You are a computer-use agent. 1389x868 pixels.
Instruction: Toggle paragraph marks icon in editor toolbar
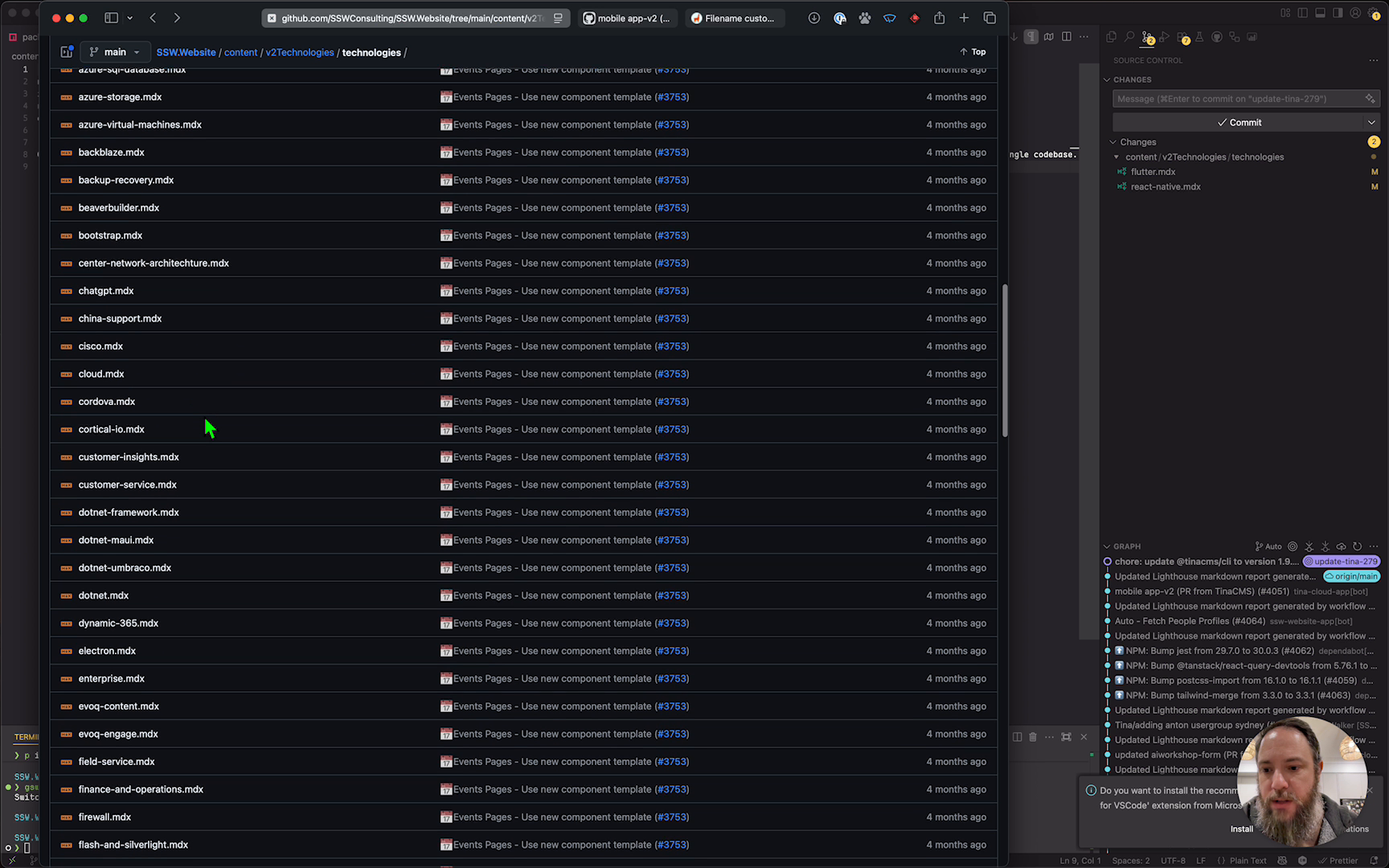(1030, 36)
